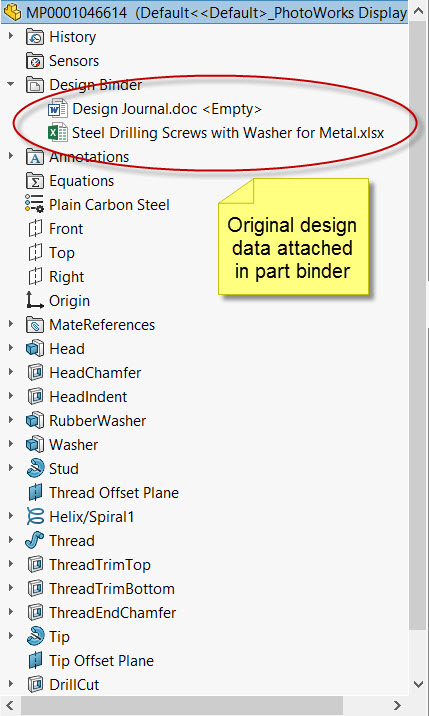This screenshot has width=429, height=716.
Task: Click the Equations folder icon
Action: pos(35,181)
